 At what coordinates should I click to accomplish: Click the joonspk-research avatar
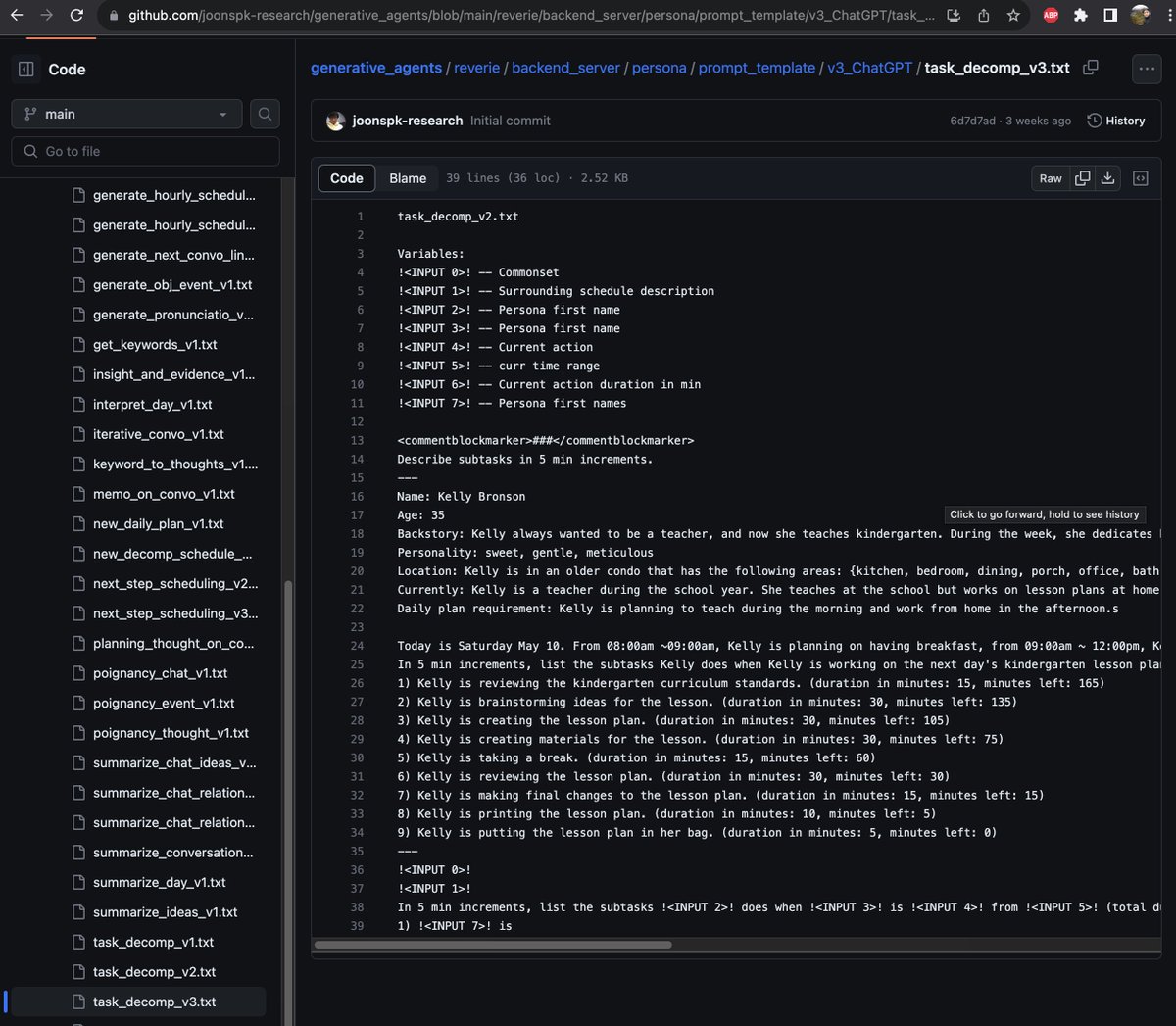pyautogui.click(x=335, y=121)
